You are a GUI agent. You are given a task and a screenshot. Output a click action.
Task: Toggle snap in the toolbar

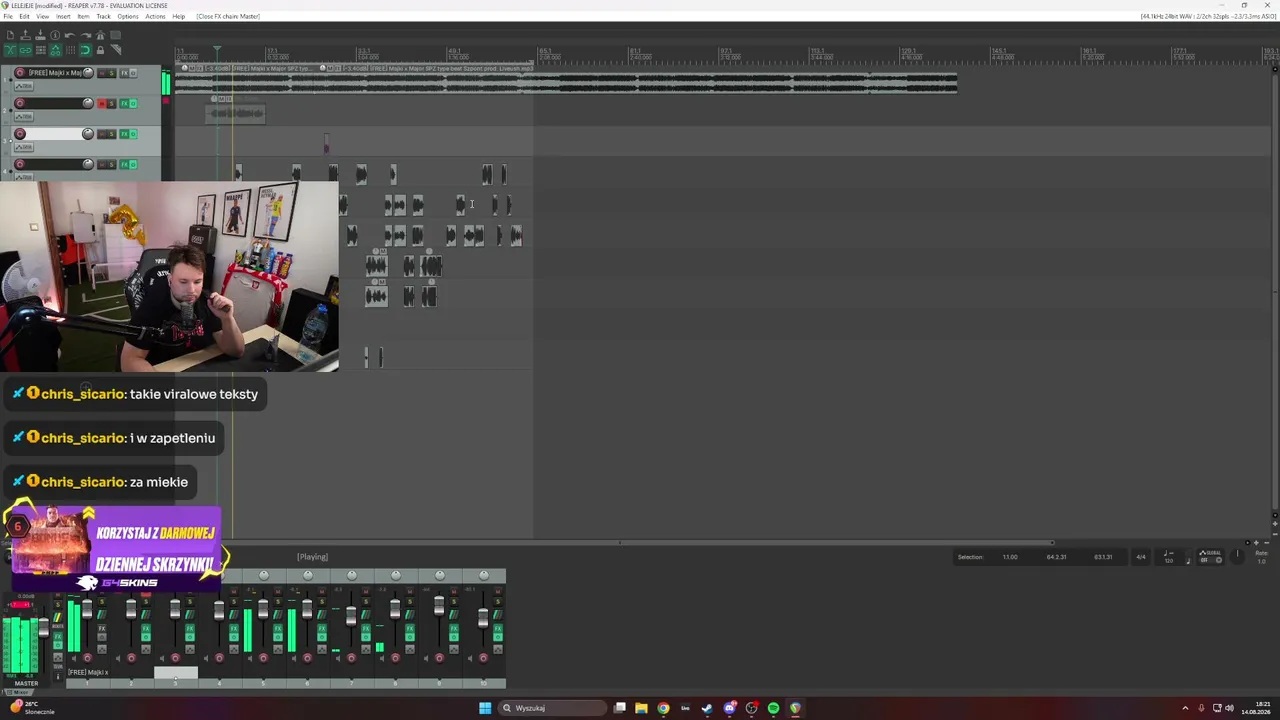click(x=85, y=50)
